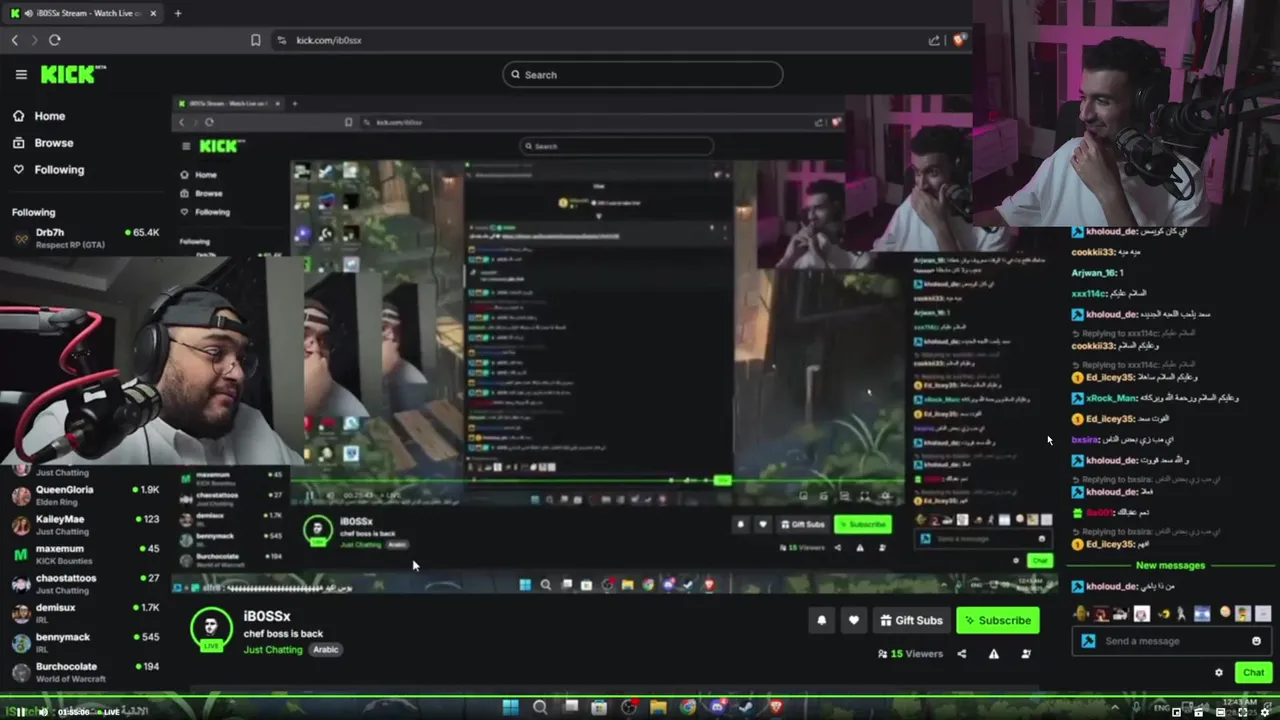Bookmark this page via address bar icon
Image resolution: width=1280 pixels, height=720 pixels.
pos(255,40)
